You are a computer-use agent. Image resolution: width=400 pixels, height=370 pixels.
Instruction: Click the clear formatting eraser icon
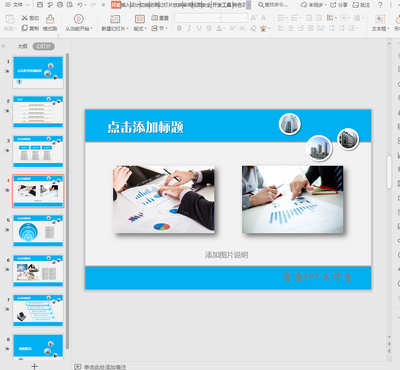click(x=254, y=28)
